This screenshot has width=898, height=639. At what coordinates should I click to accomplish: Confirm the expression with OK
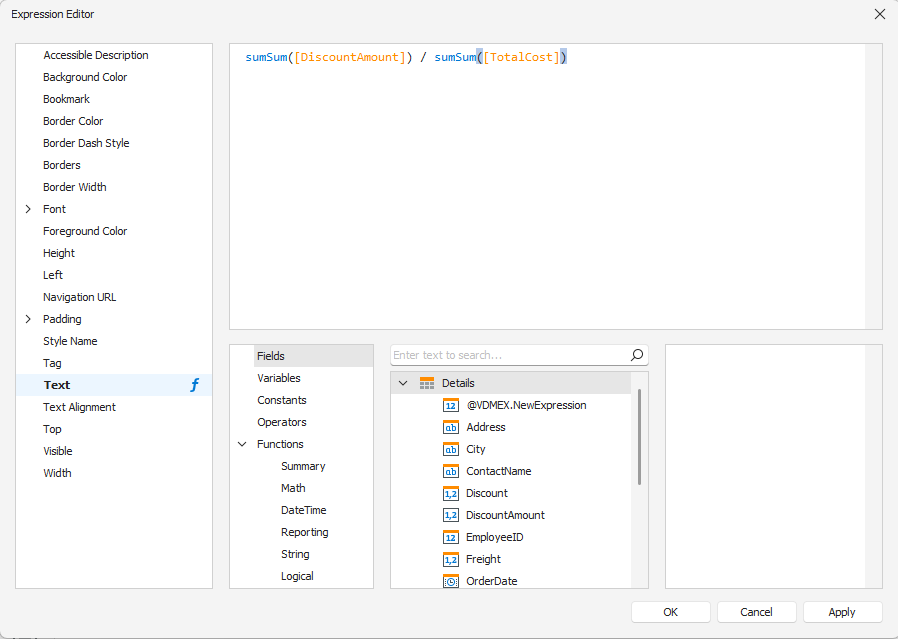[671, 612]
